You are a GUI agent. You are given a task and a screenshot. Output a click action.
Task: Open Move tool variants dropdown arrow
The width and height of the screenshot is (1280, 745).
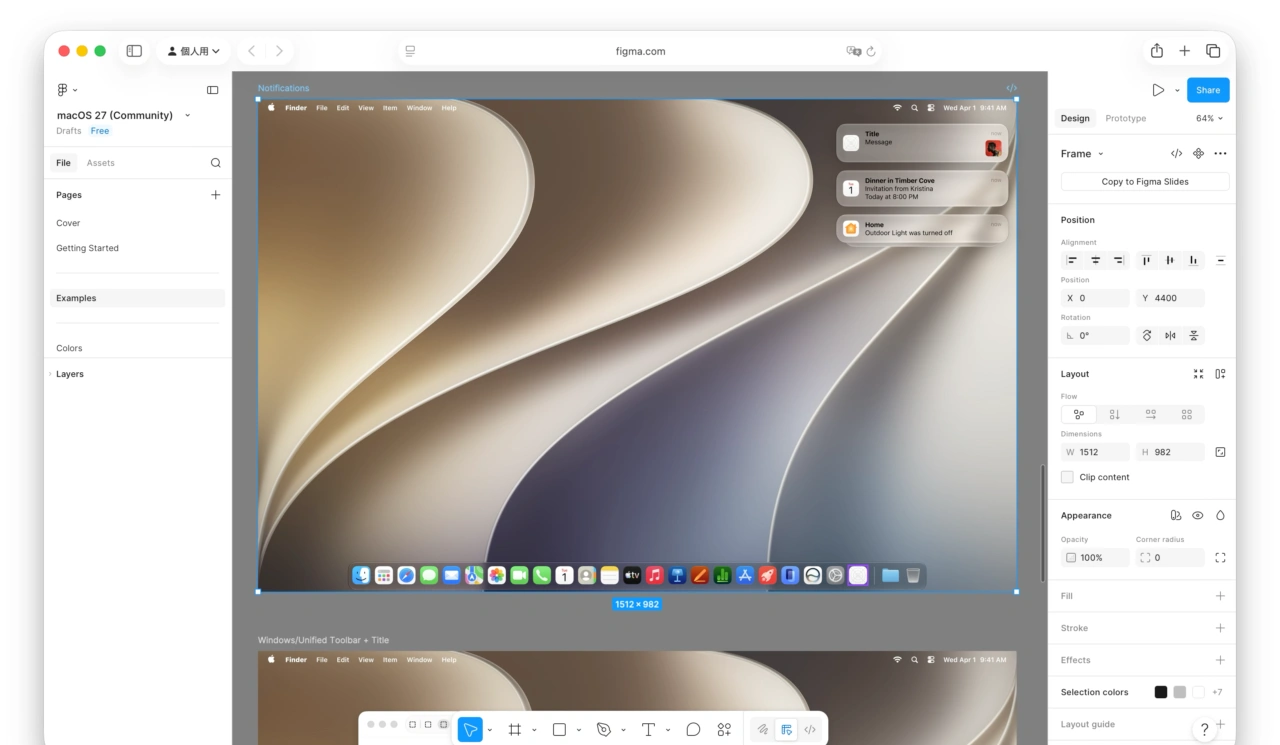click(489, 730)
